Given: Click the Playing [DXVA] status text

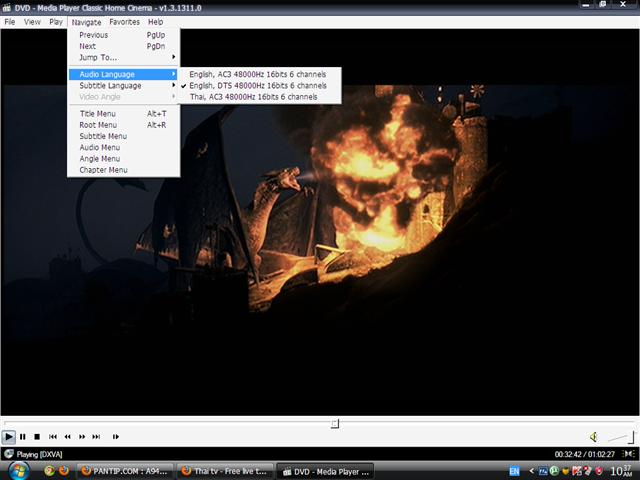Looking at the screenshot, I should (x=40, y=454).
